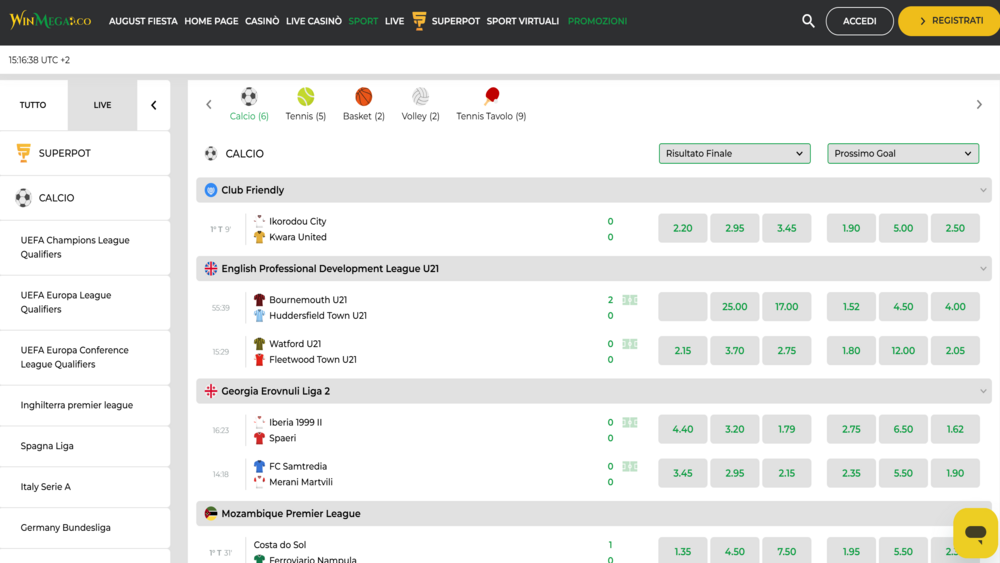Open the Prossimo Goal dropdown
Image resolution: width=1000 pixels, height=563 pixels.
902,154
